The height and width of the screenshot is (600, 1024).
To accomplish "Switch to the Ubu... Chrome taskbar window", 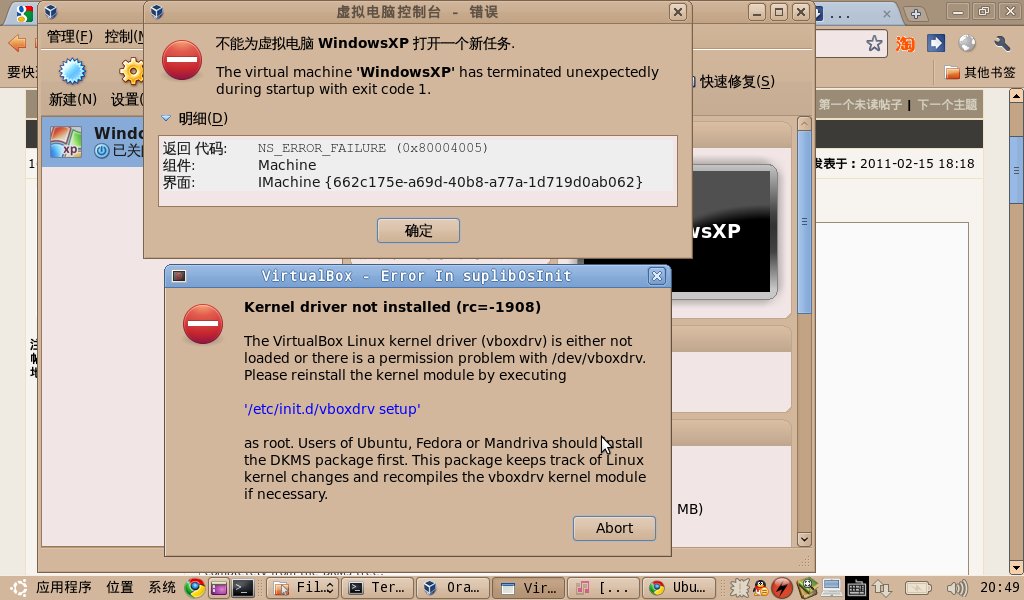I will click(x=678, y=588).
